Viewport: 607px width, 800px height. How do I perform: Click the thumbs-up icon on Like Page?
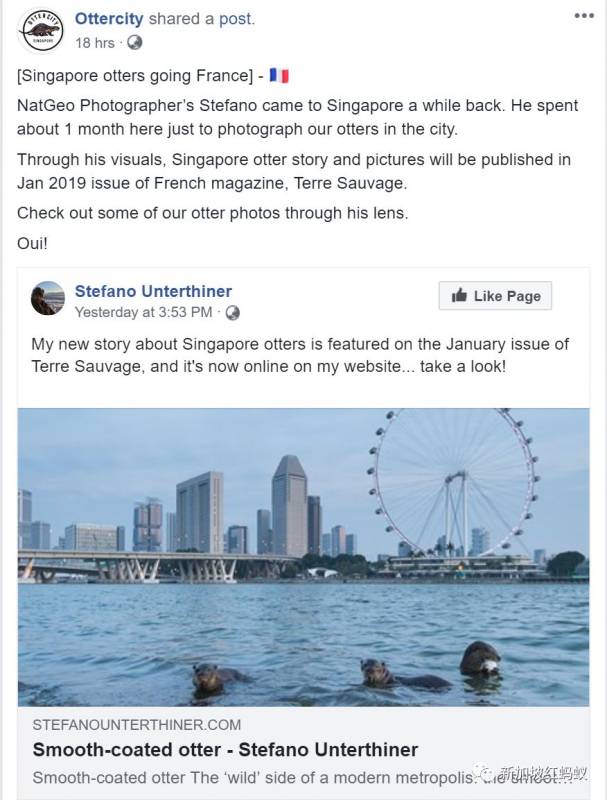pyautogui.click(x=459, y=295)
